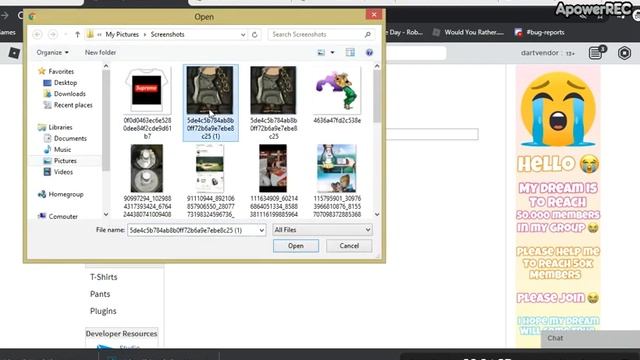The width and height of the screenshot is (640, 360).
Task: Click the Open button
Action: coord(296,246)
